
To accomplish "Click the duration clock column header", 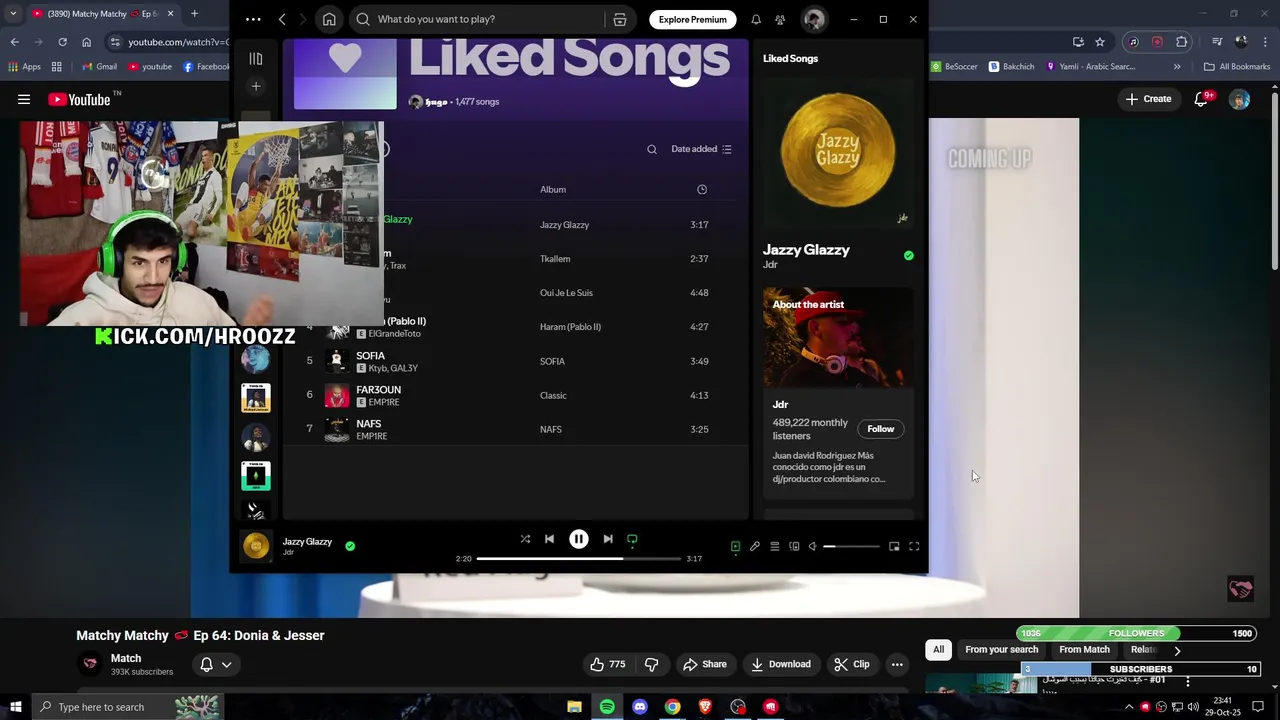I will point(702,189).
